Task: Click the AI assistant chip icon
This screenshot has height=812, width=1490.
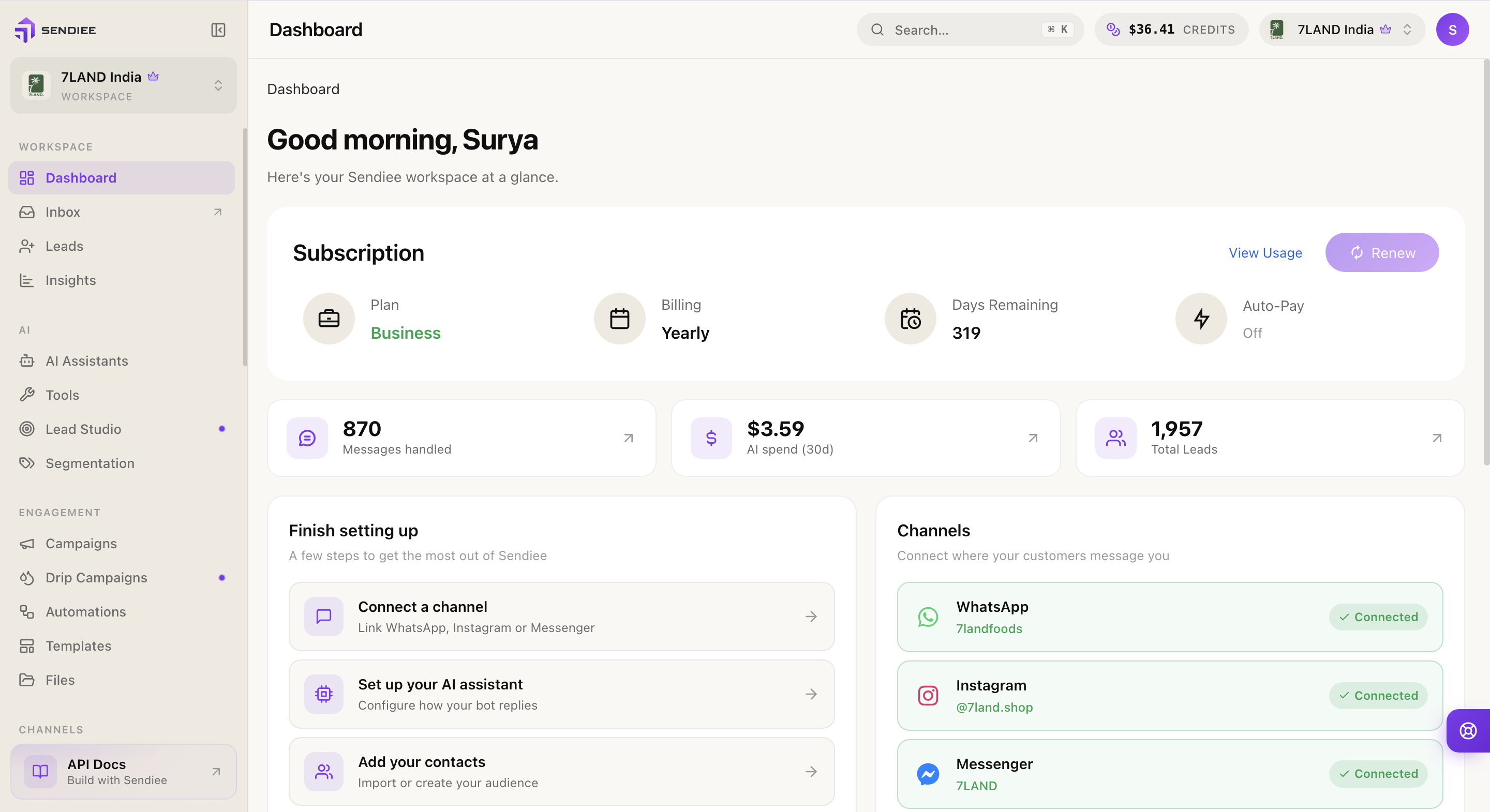Action: (324, 694)
